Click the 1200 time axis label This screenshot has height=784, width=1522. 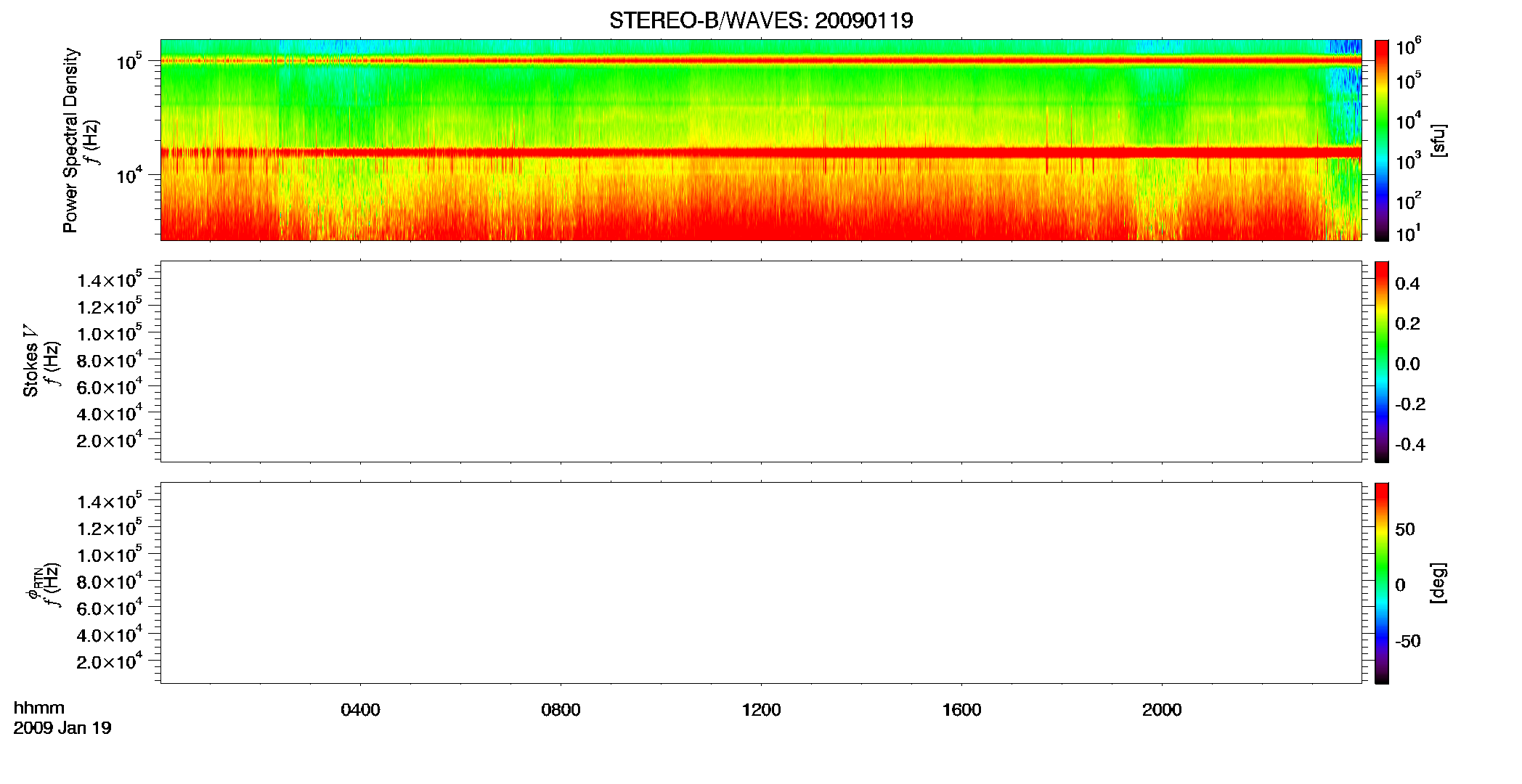(761, 710)
